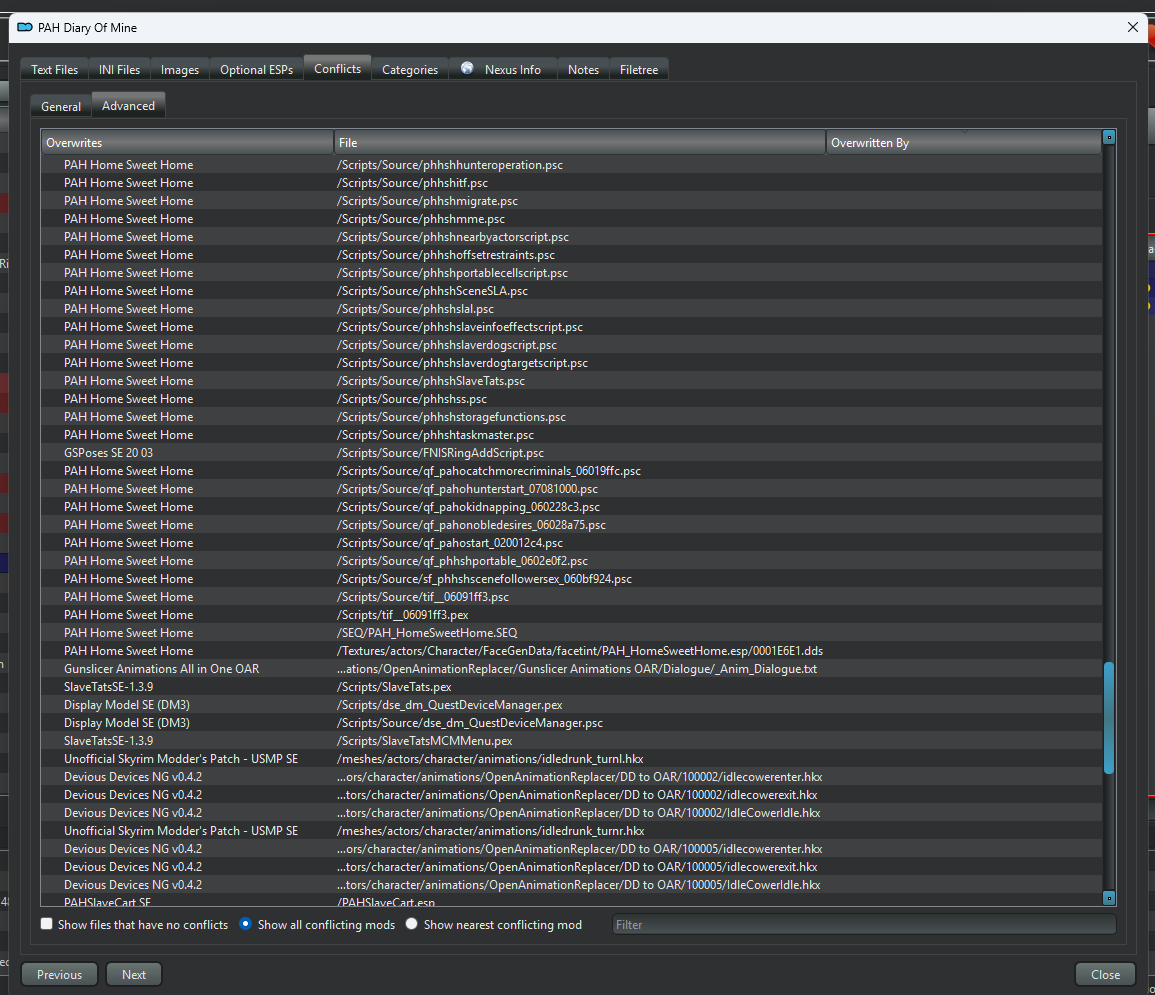
Task: Select Show all conflicting mods option
Action: [246, 924]
